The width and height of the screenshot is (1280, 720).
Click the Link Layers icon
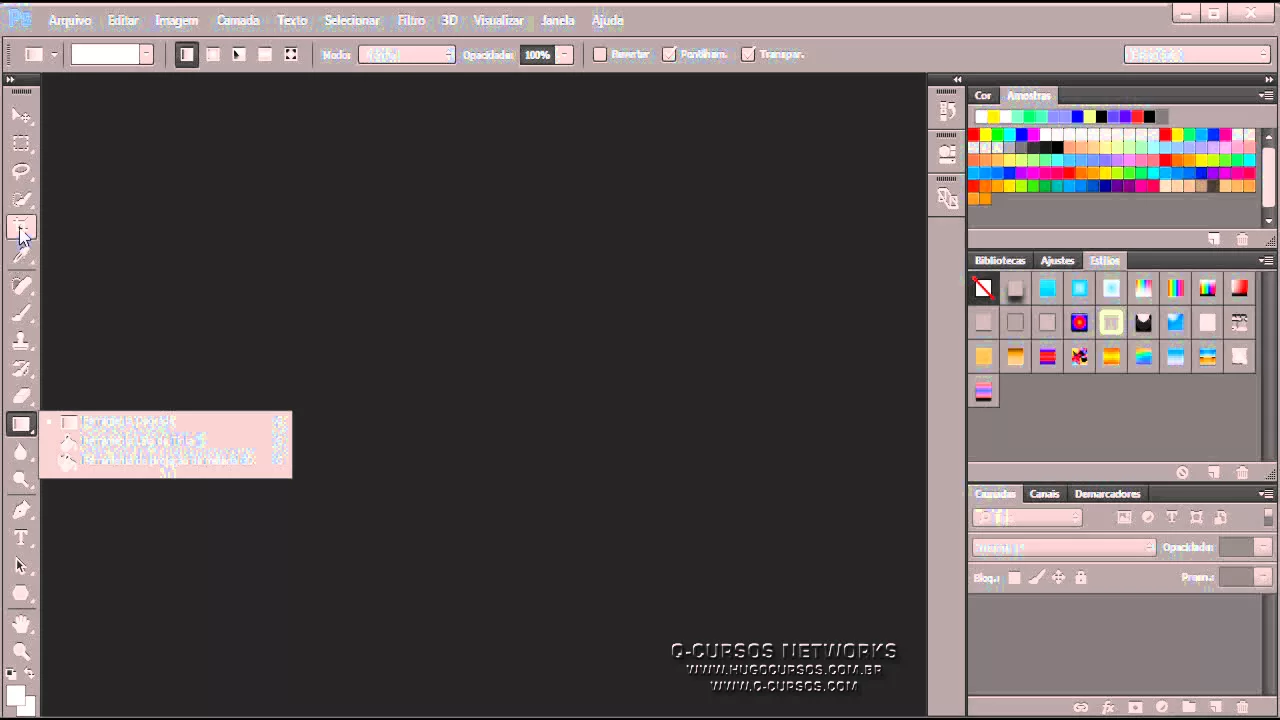[1081, 708]
